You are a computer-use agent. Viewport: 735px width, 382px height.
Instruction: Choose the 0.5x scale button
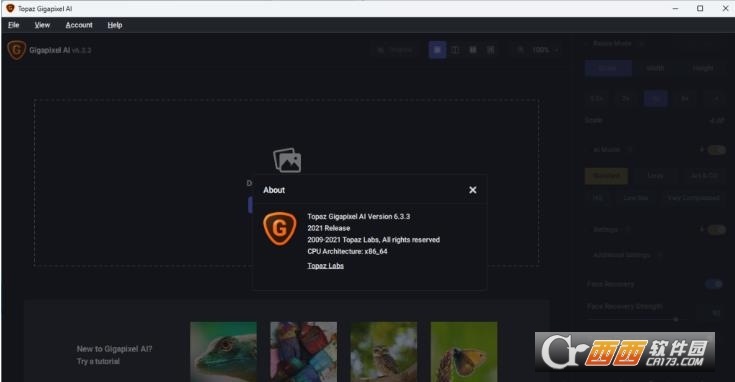596,99
